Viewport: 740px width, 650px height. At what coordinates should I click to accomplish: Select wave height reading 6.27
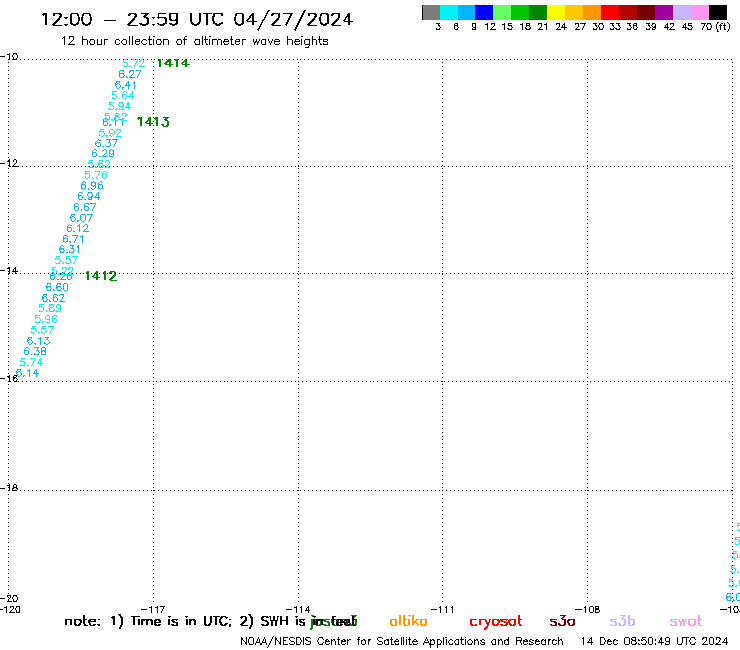click(130, 74)
